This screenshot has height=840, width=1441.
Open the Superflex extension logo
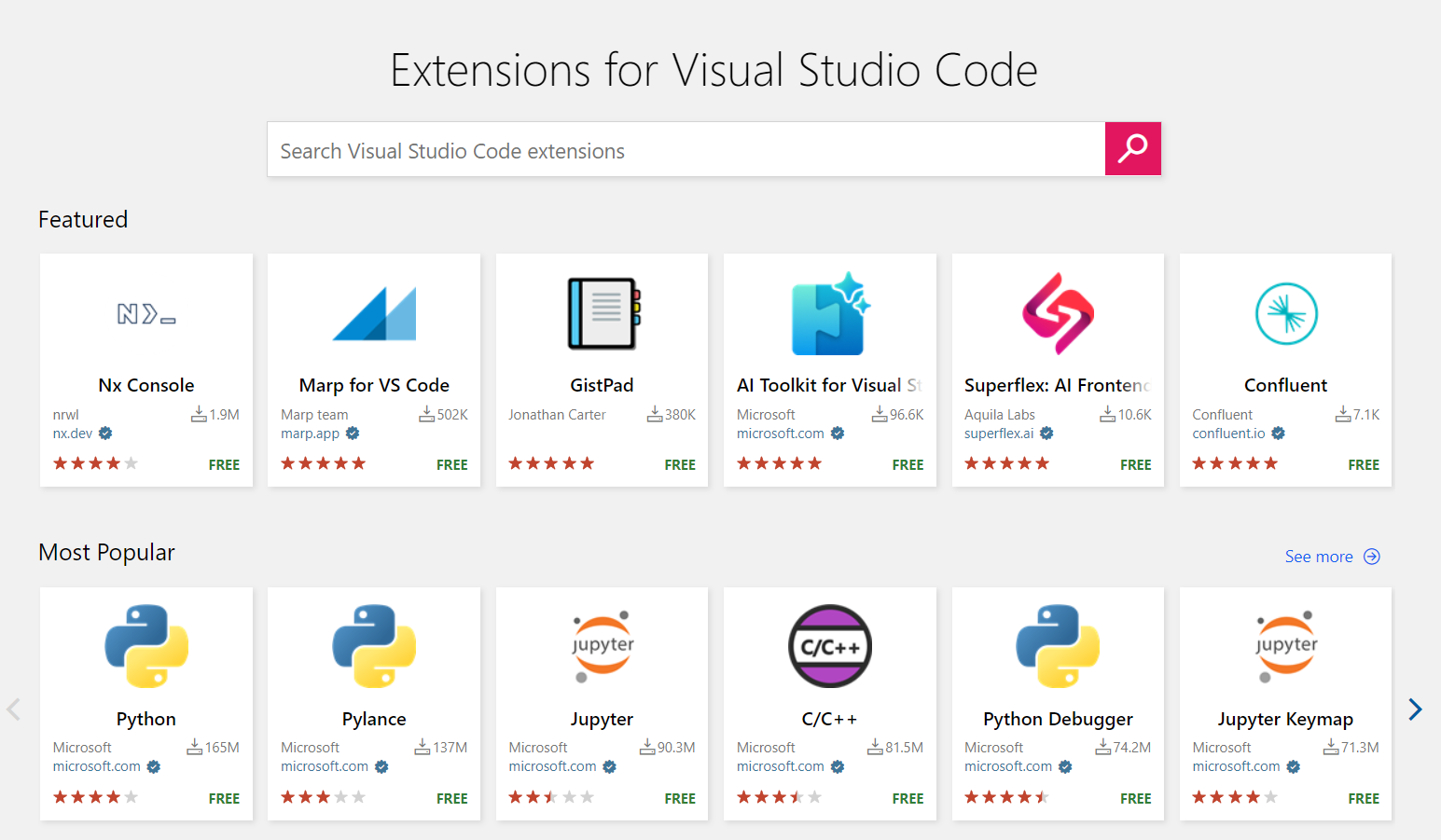[1058, 314]
